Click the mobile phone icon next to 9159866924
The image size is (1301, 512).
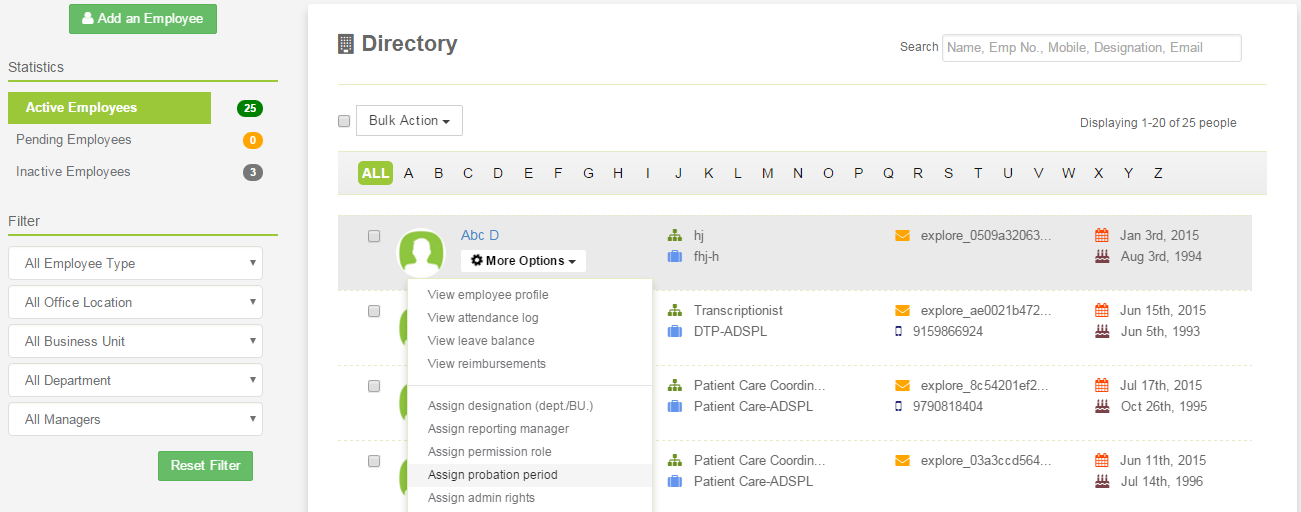(898, 332)
